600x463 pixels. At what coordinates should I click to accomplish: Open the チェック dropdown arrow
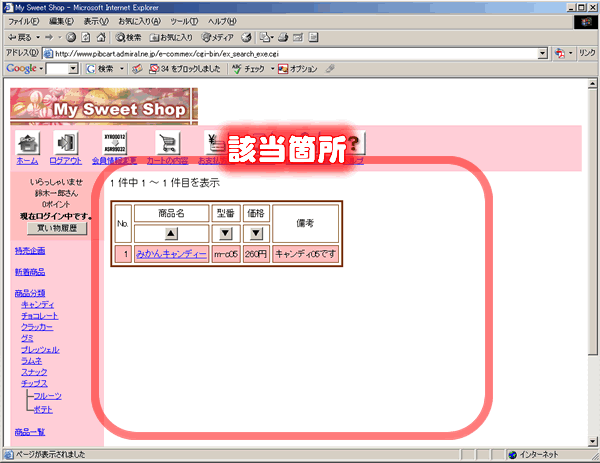coord(272,69)
